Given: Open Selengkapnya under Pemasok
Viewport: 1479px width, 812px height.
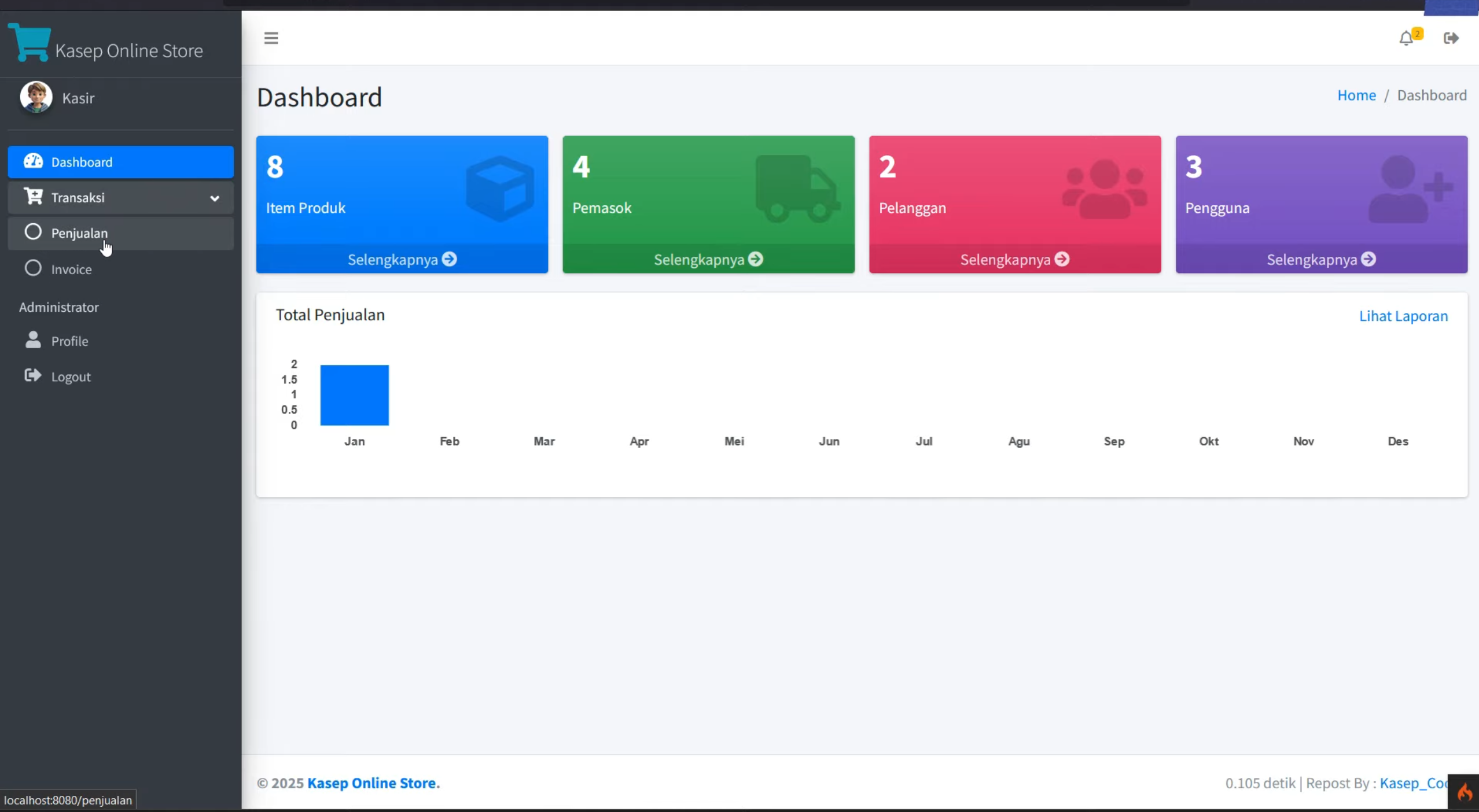Looking at the screenshot, I should (708, 260).
